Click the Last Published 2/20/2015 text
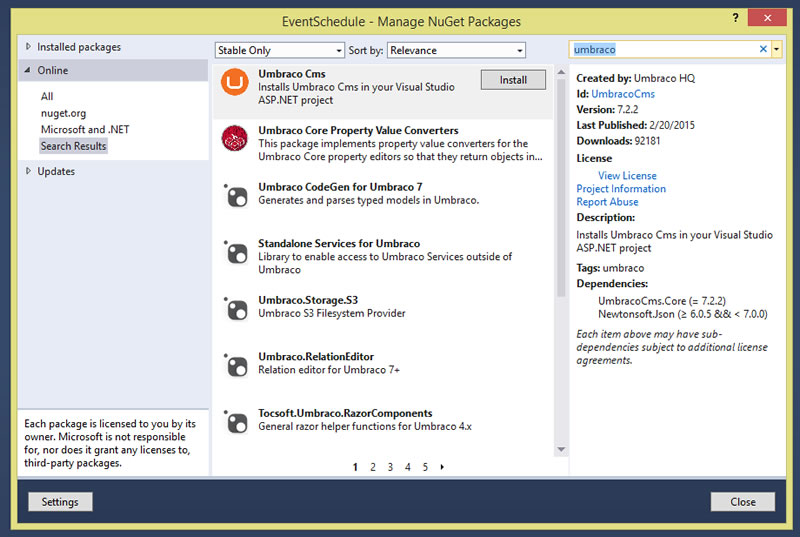 pyautogui.click(x=636, y=125)
